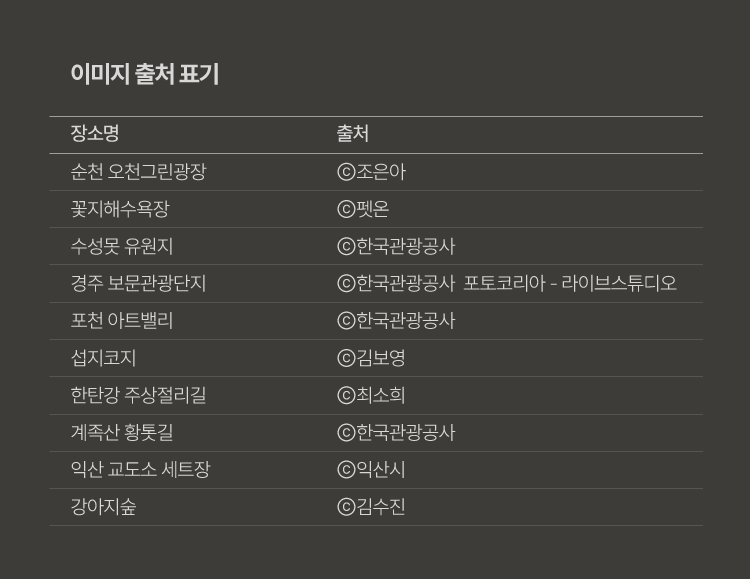Click the copyright icon next to '펫온'

point(346,209)
